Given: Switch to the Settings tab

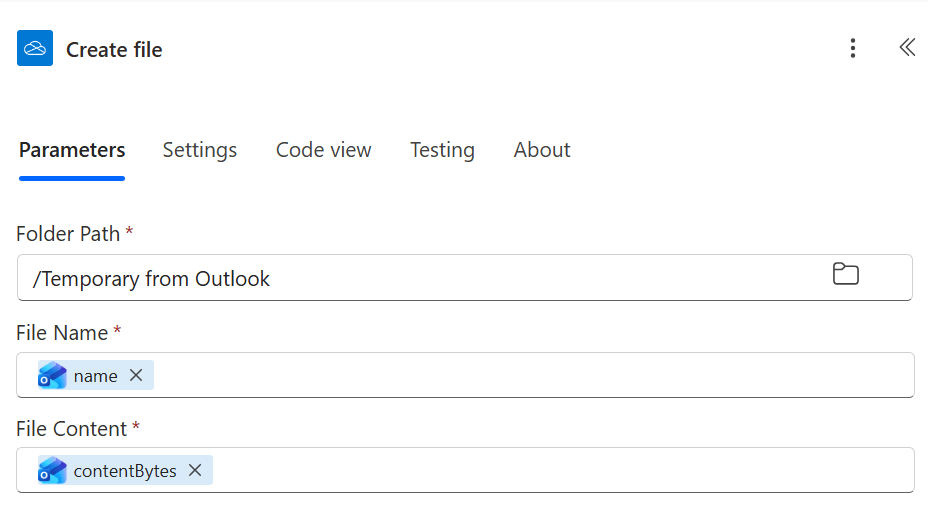Looking at the screenshot, I should (200, 150).
